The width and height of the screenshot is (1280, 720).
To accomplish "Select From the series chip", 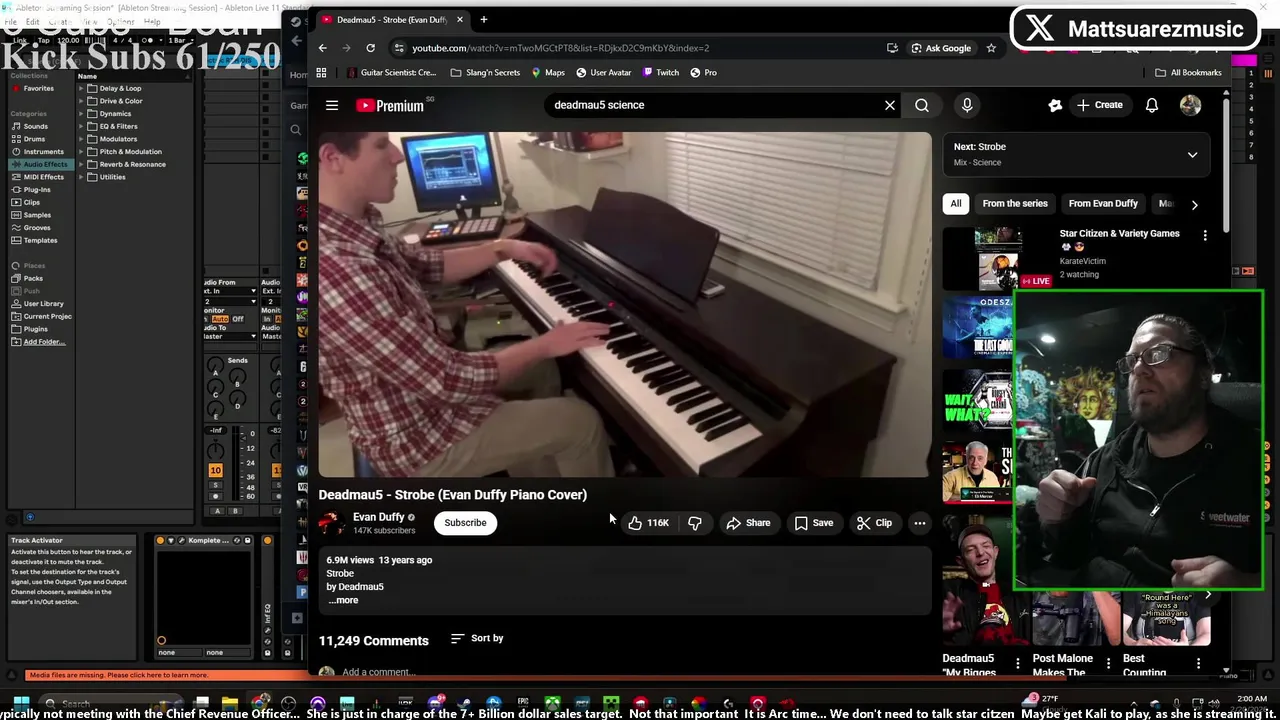I will pyautogui.click(x=1015, y=204).
